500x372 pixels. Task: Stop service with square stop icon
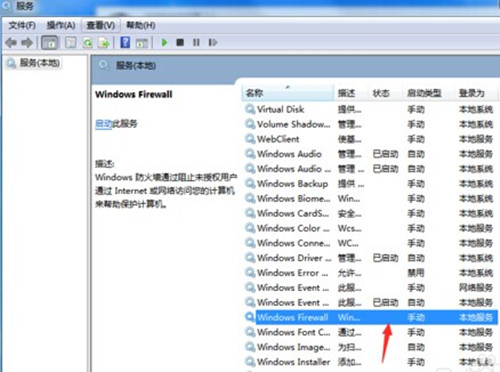coord(180,43)
